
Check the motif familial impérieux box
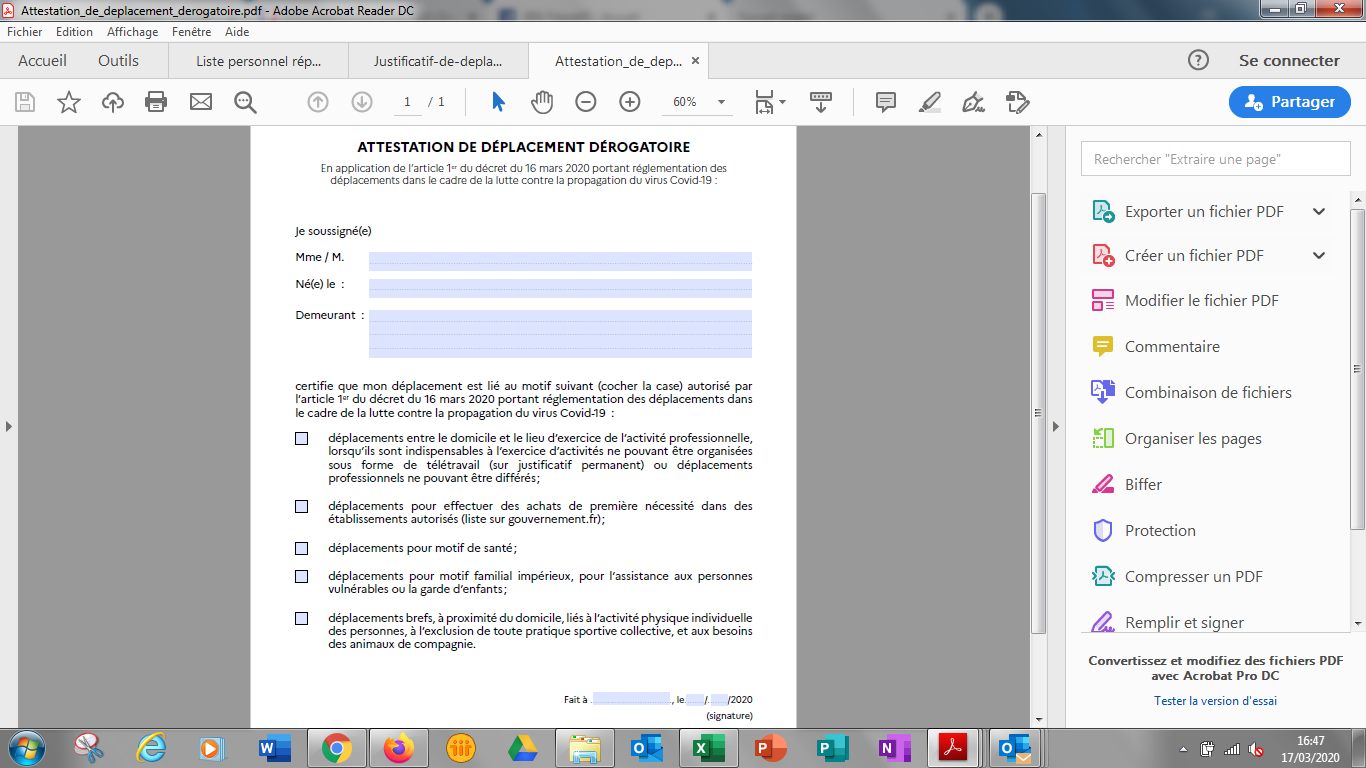[x=302, y=576]
